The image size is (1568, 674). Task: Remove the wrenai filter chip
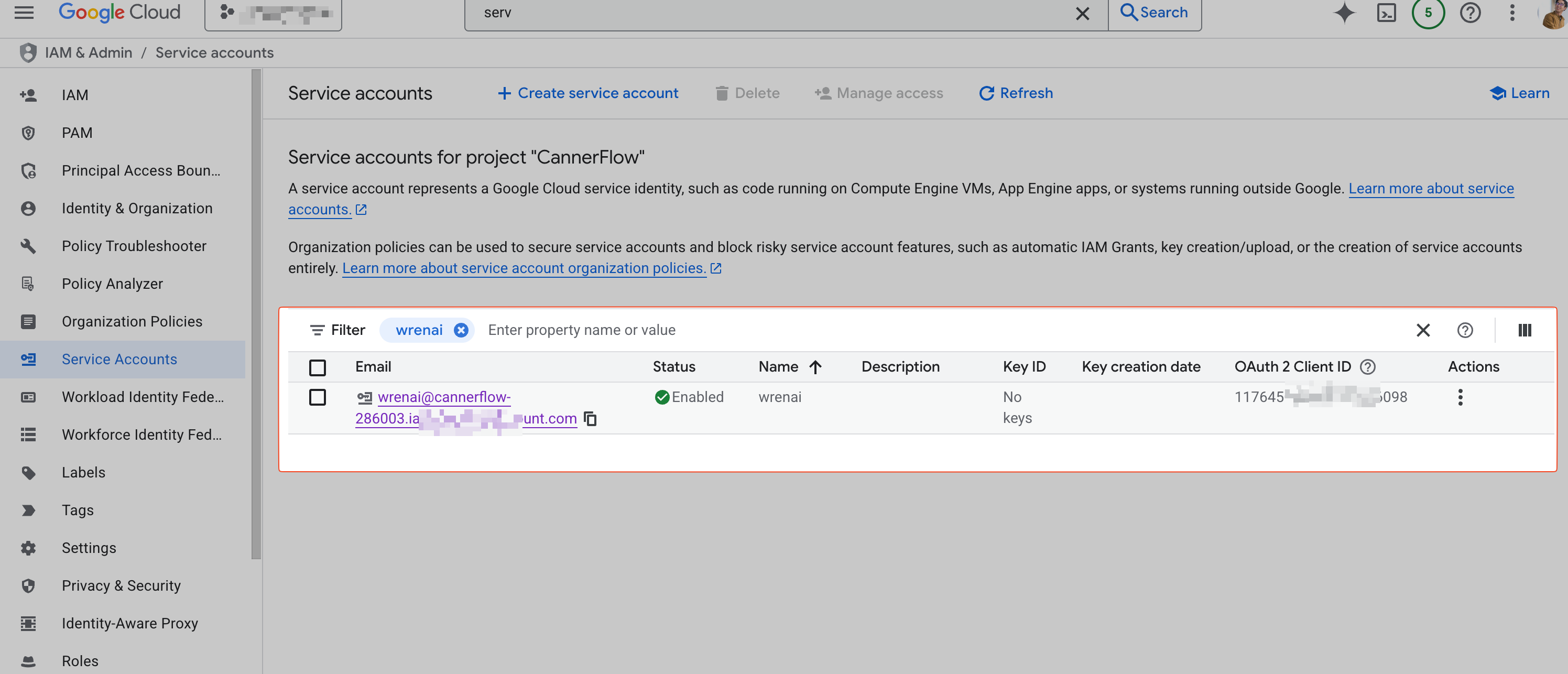point(461,330)
